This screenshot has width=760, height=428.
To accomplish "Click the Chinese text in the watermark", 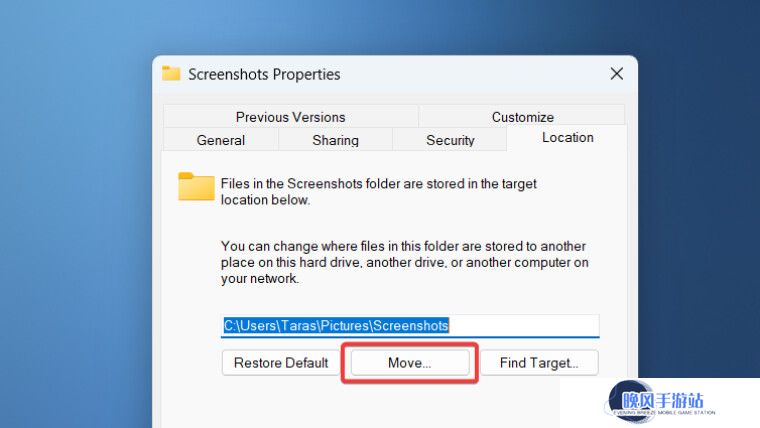I will (x=663, y=401).
